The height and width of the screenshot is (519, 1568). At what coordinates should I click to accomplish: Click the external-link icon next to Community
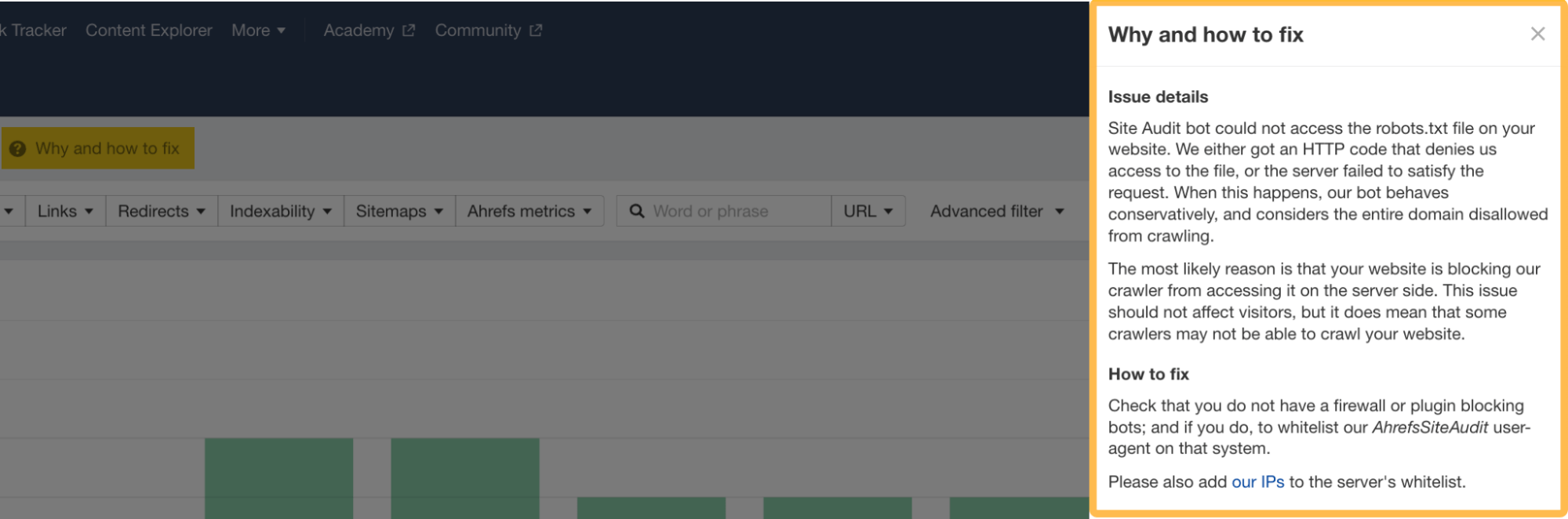(537, 30)
